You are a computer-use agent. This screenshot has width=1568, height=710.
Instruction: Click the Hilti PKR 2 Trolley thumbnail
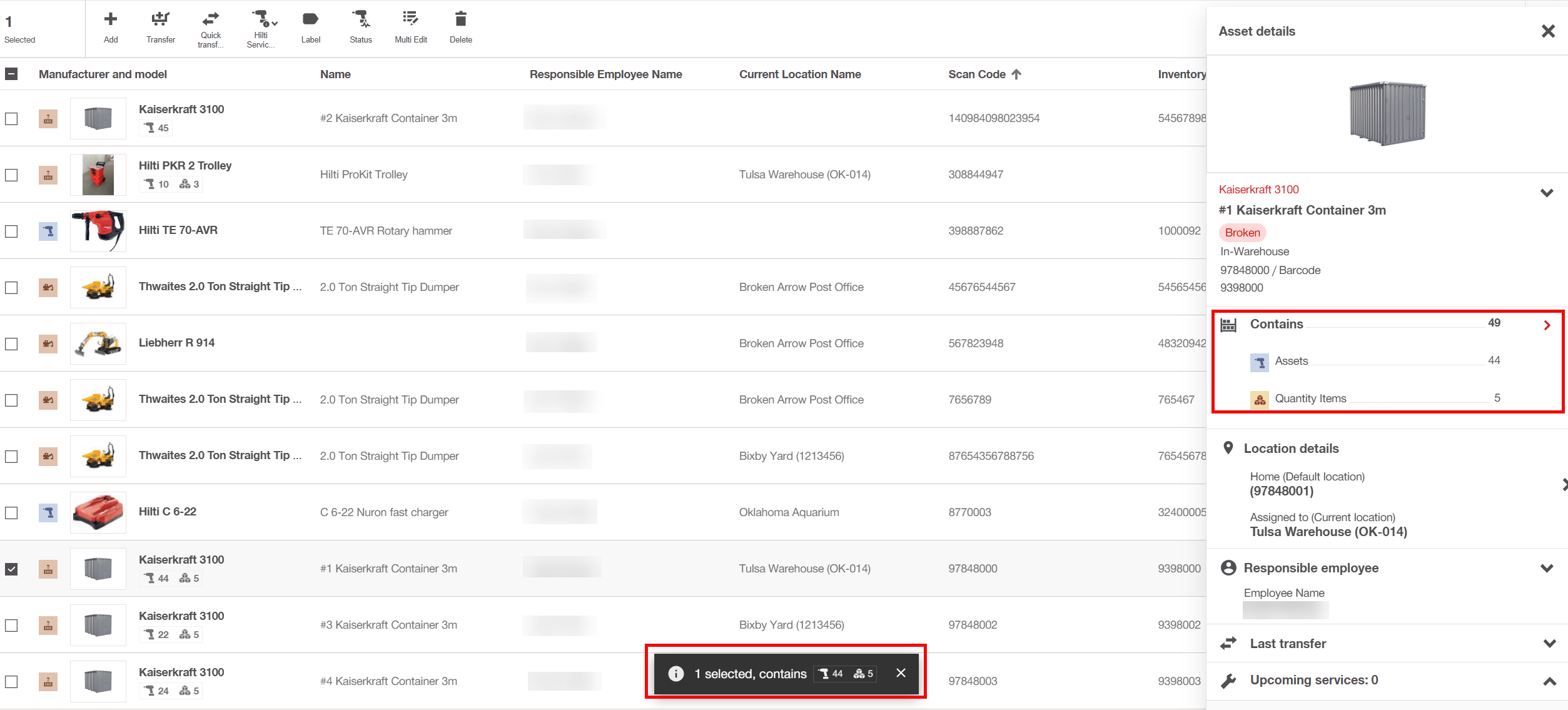pos(98,175)
